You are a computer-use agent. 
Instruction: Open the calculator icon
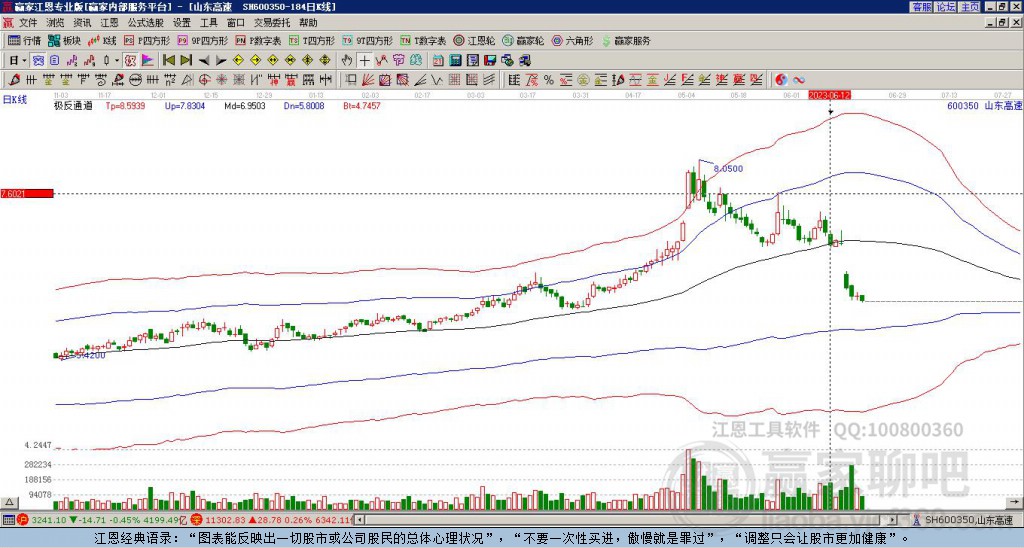click(455, 61)
